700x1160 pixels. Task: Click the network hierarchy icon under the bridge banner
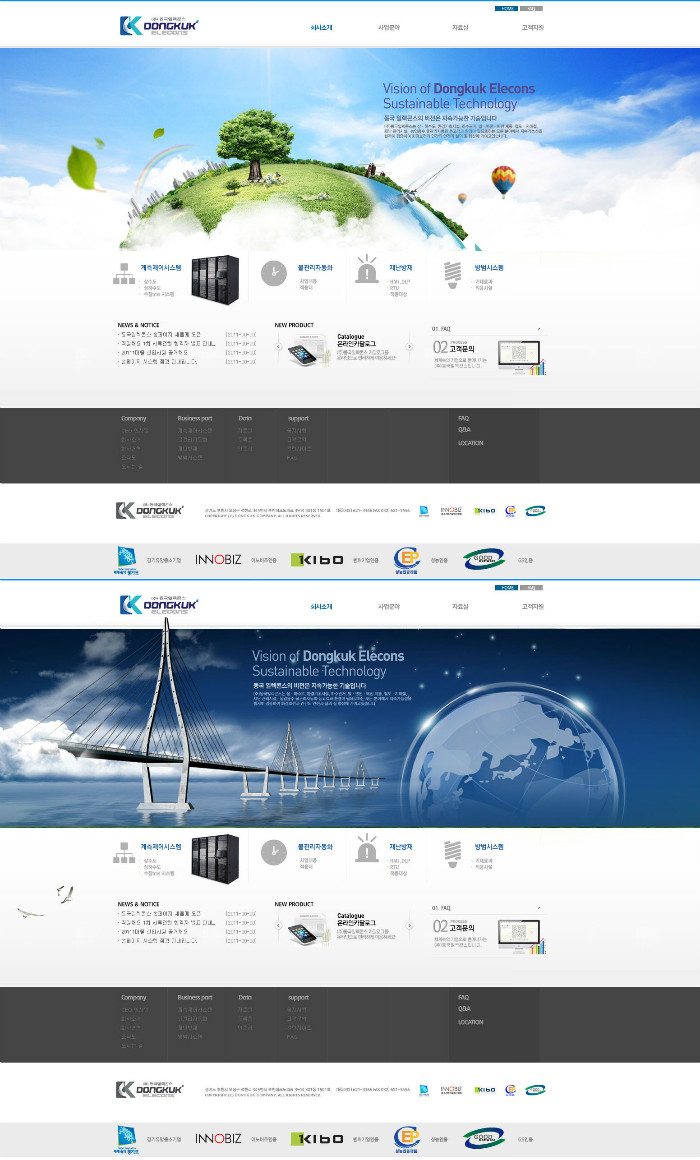point(124,853)
